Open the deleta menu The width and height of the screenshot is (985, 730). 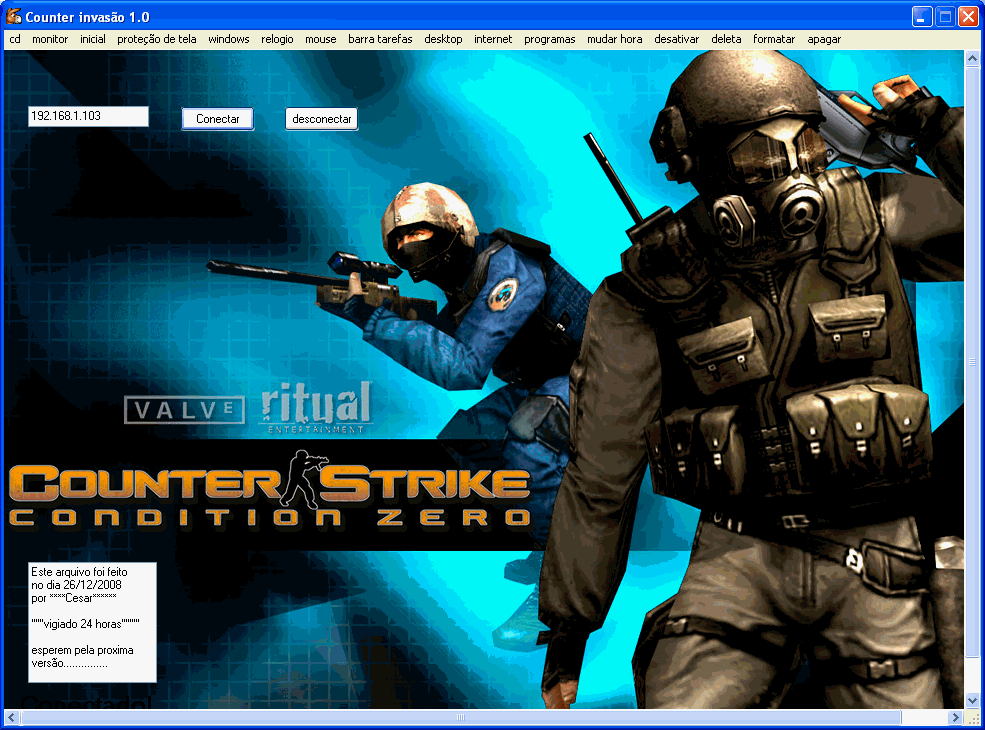pos(725,39)
